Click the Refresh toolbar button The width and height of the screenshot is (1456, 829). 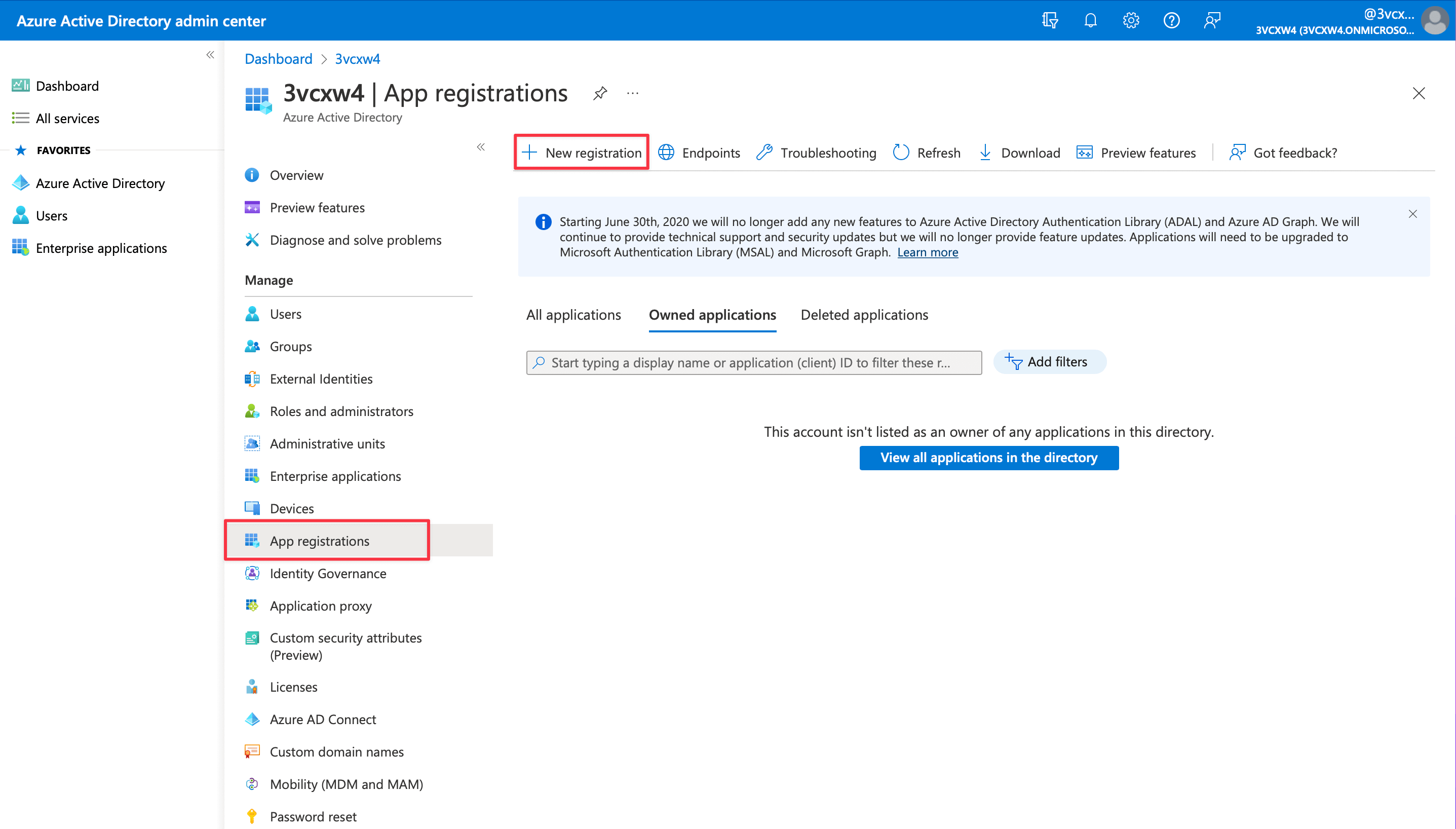point(927,153)
